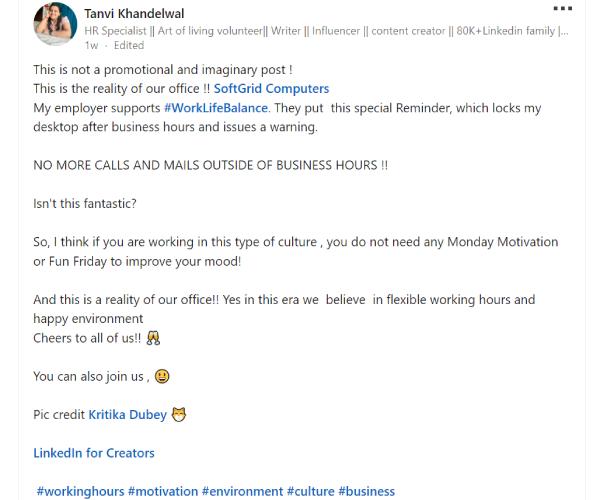Open the SoftGrid Computers company link
This screenshot has width=600, height=500.
[271, 89]
